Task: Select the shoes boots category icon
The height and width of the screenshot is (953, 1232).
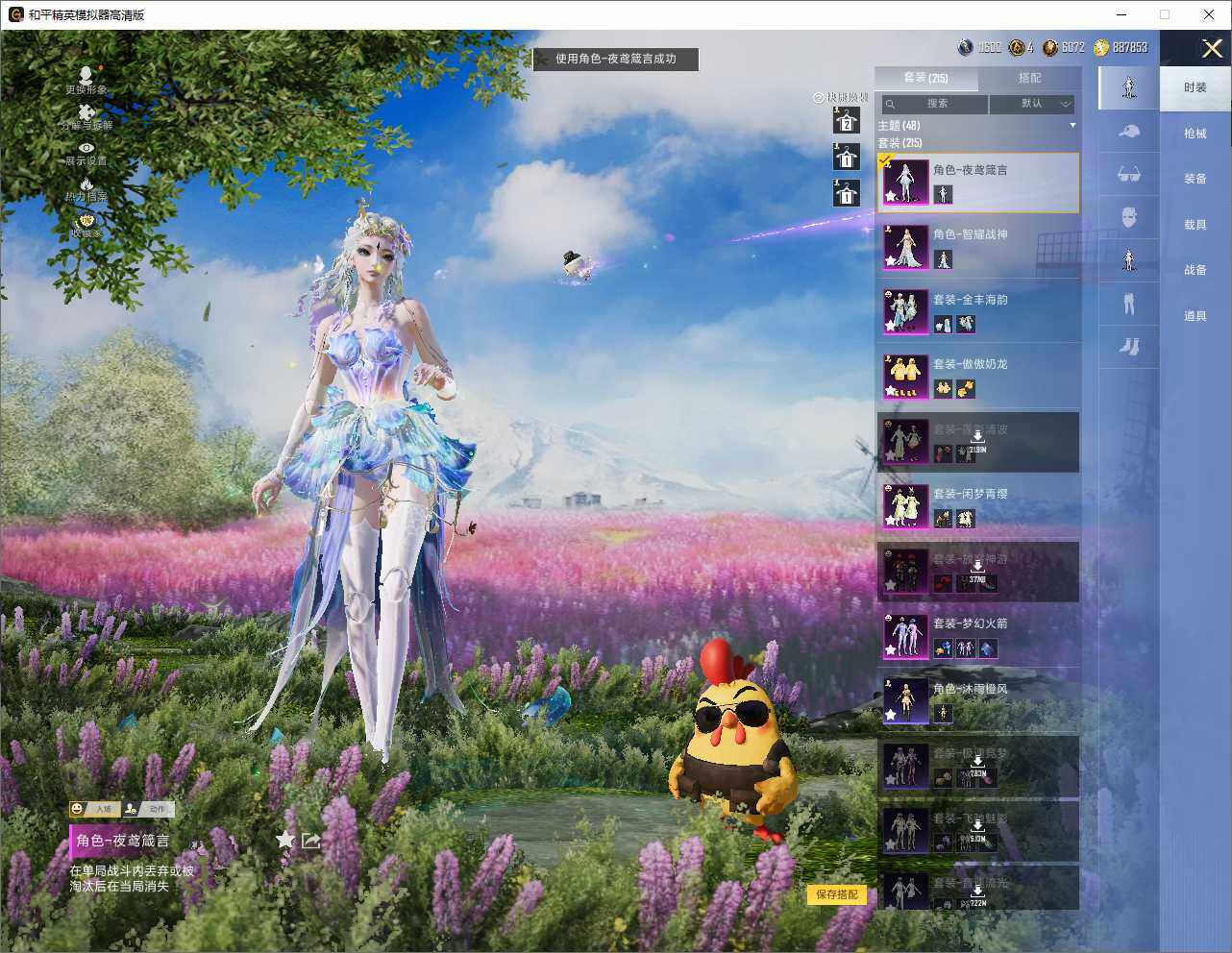Action: [x=1128, y=347]
